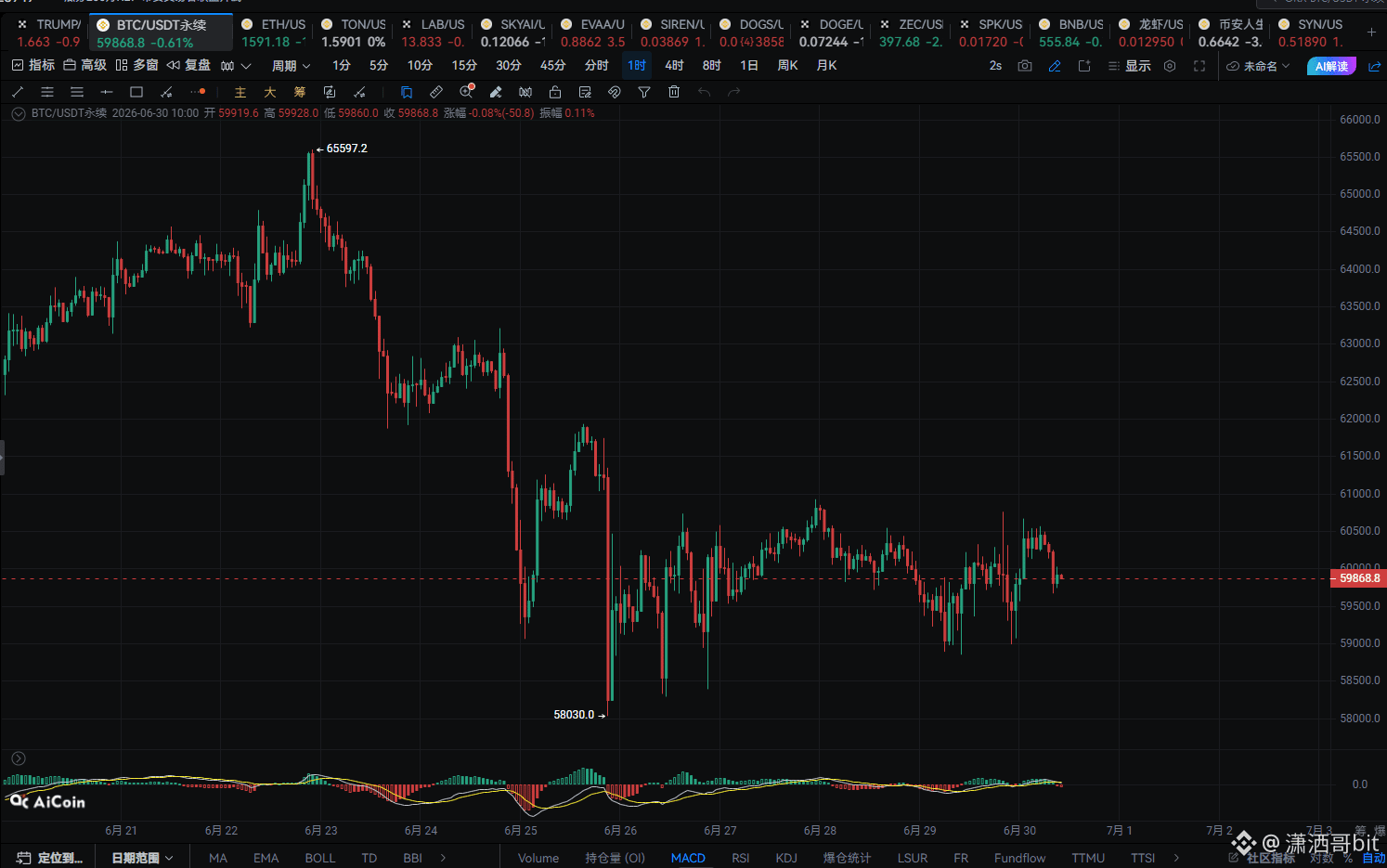This screenshot has width=1387, height=868.
Task: Enter fullscreen chart mode
Action: [x=1199, y=66]
